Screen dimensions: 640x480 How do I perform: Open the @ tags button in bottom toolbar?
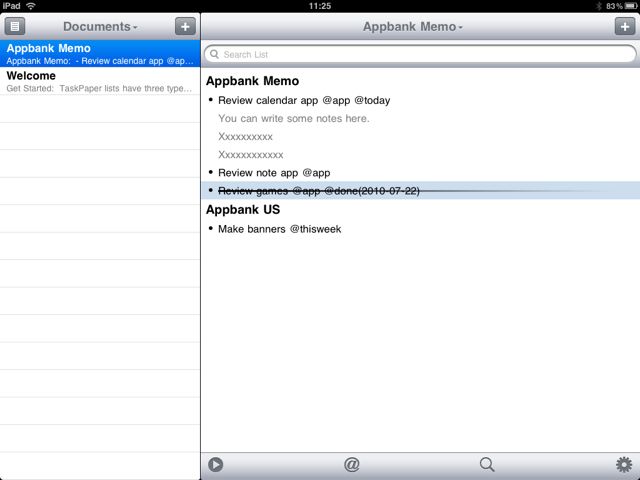coord(351,464)
